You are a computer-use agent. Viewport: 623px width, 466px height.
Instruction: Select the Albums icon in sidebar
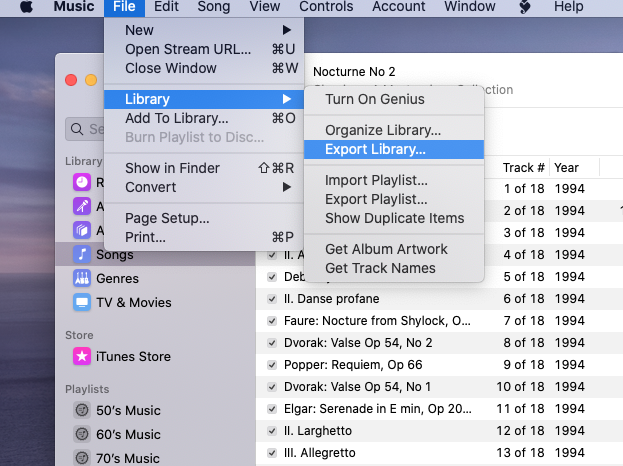click(x=82, y=230)
